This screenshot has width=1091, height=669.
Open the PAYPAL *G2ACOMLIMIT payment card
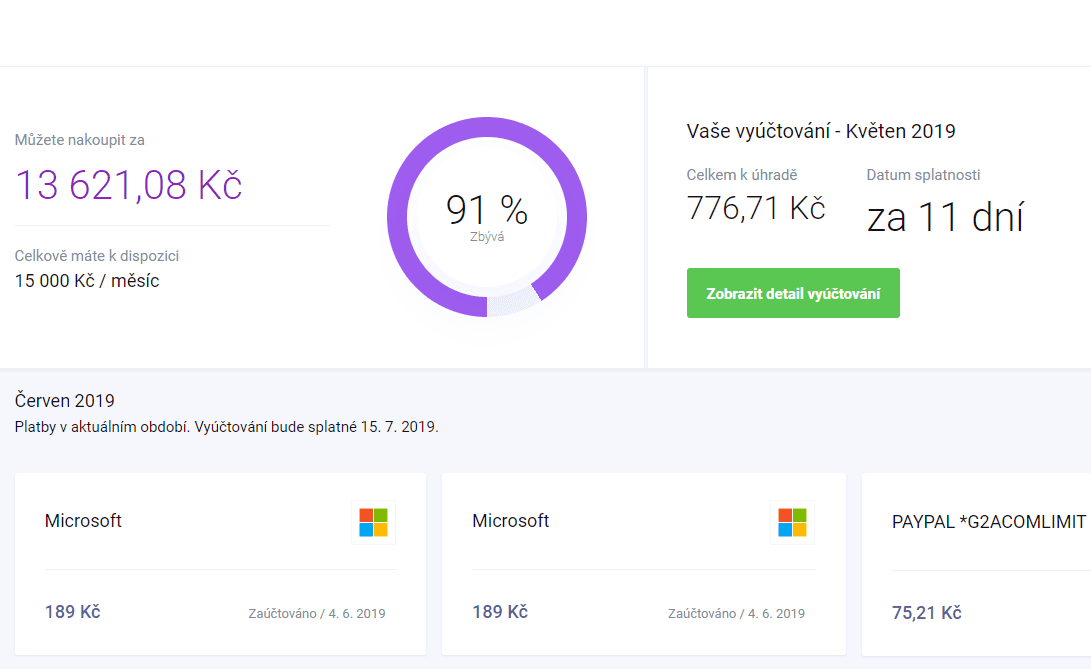pyautogui.click(x=976, y=565)
